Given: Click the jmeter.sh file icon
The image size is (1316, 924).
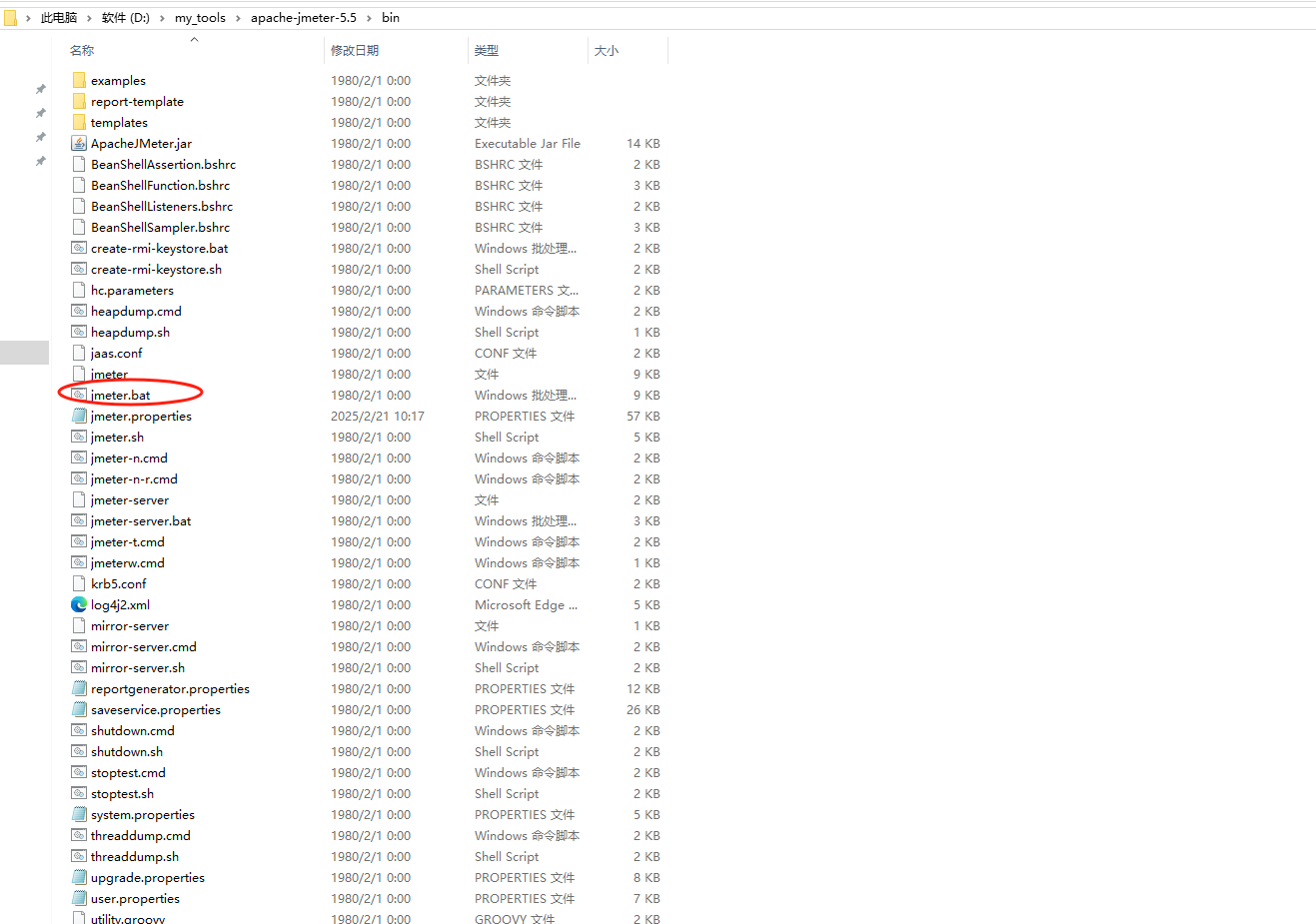Looking at the screenshot, I should pyautogui.click(x=79, y=437).
